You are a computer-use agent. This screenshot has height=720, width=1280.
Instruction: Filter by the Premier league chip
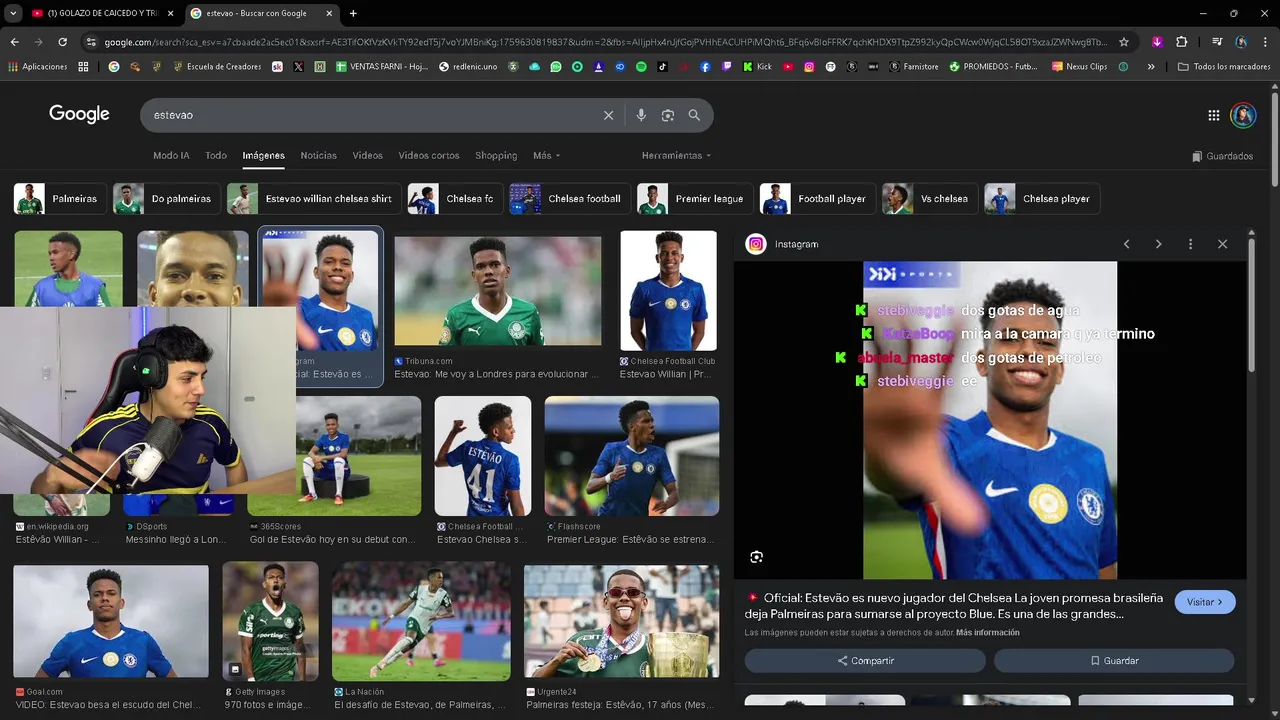[694, 199]
